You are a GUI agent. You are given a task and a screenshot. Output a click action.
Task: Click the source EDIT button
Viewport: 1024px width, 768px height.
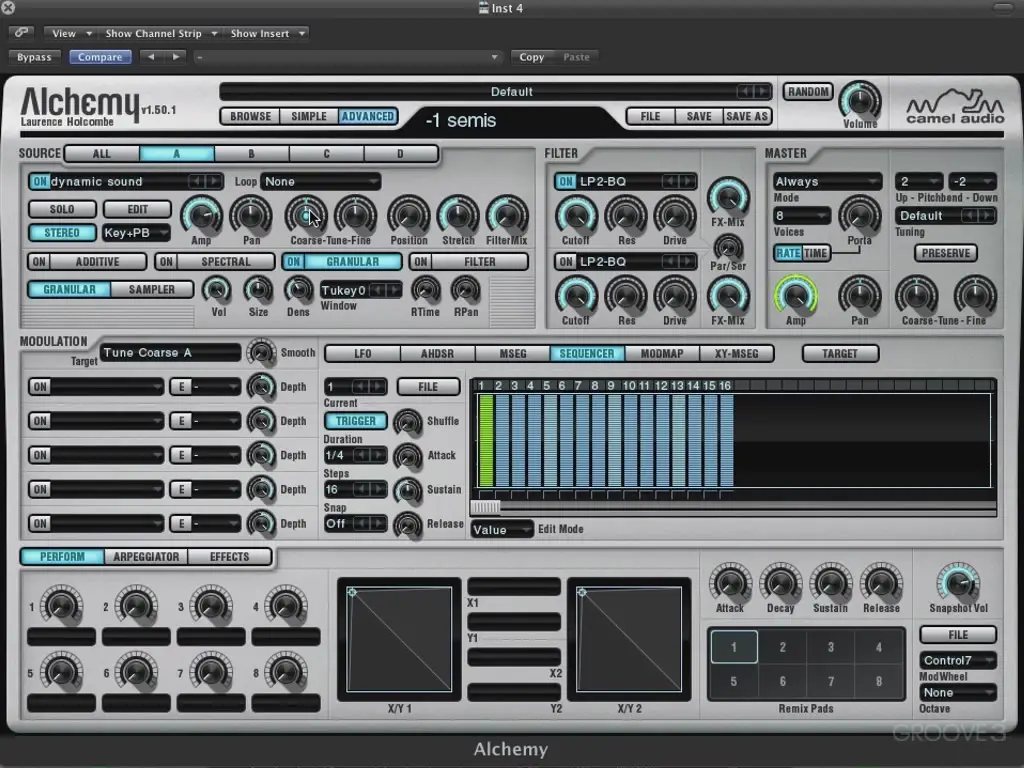(x=137, y=209)
